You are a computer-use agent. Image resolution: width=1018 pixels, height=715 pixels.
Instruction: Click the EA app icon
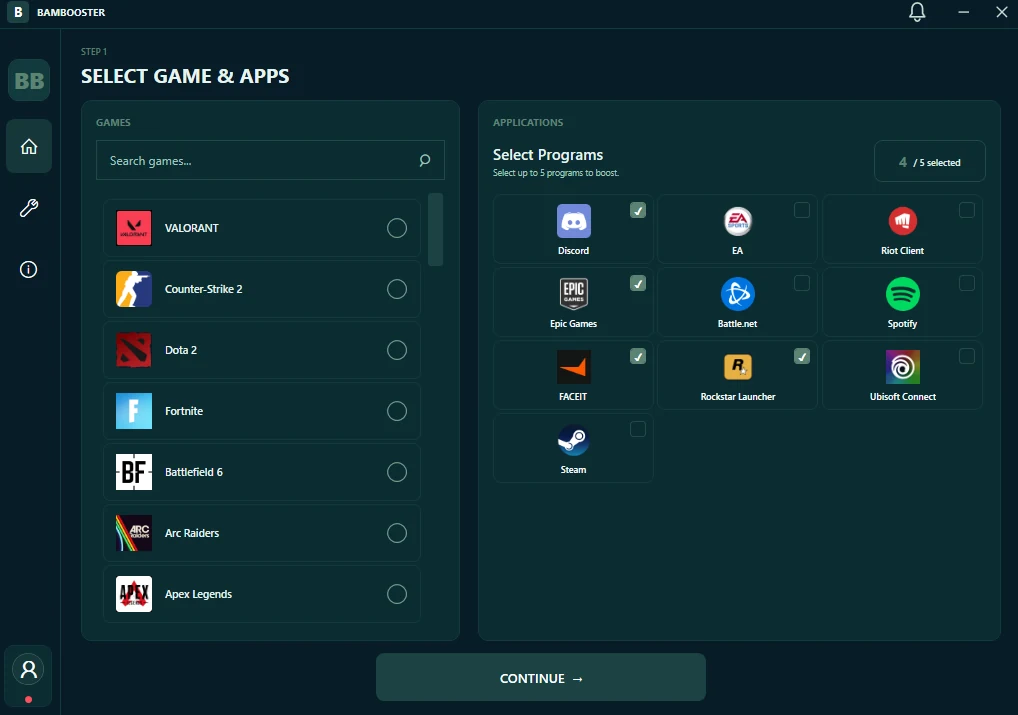[x=738, y=221]
